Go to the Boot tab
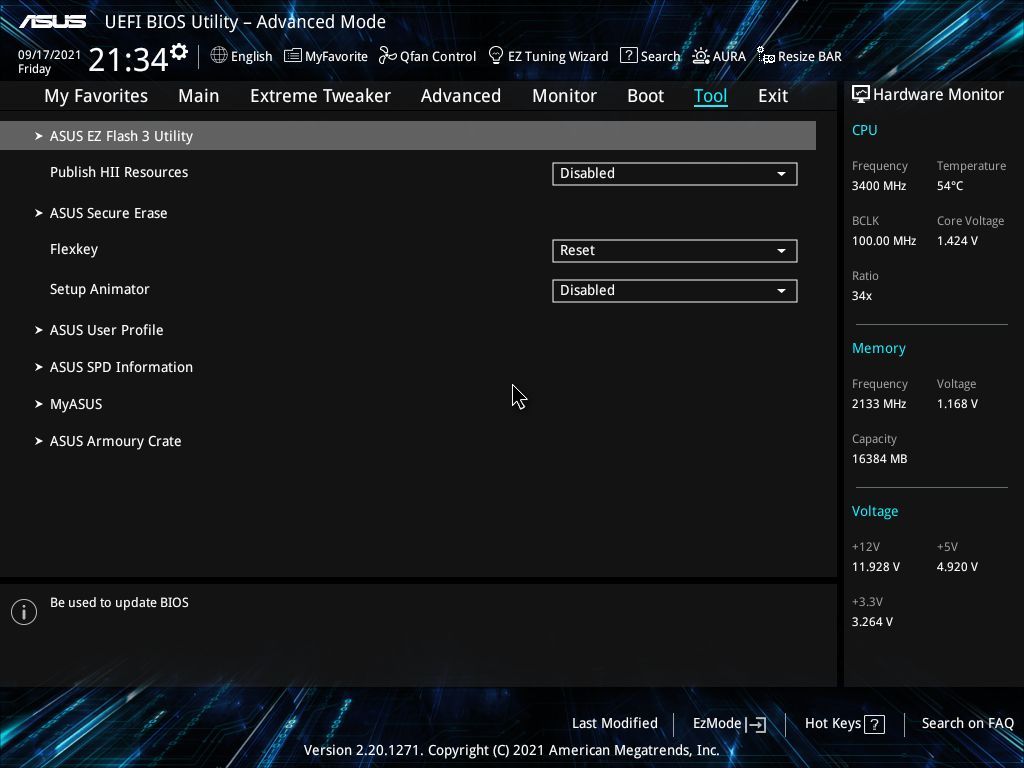The height and width of the screenshot is (768, 1024). point(645,96)
